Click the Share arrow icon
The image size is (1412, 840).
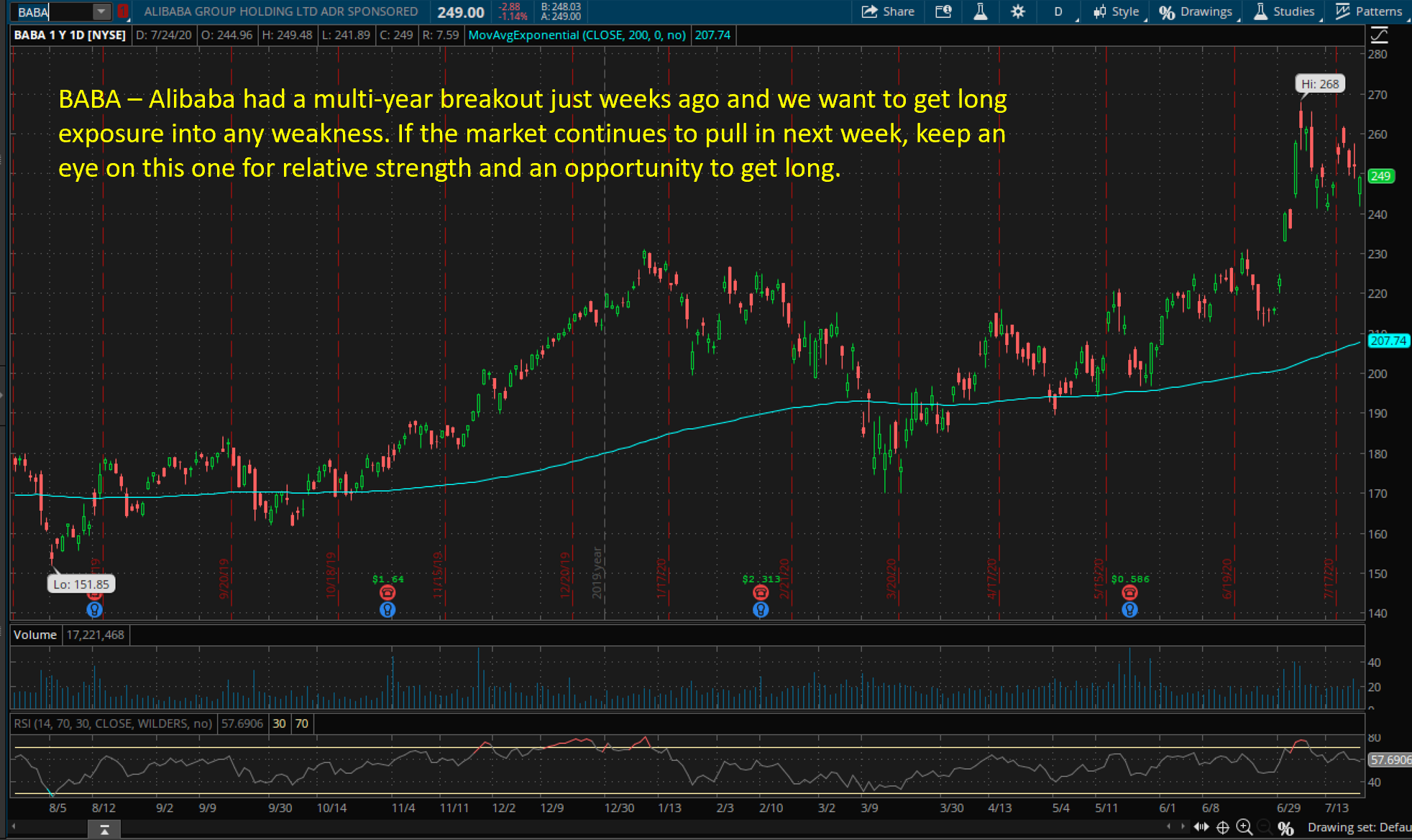869,11
